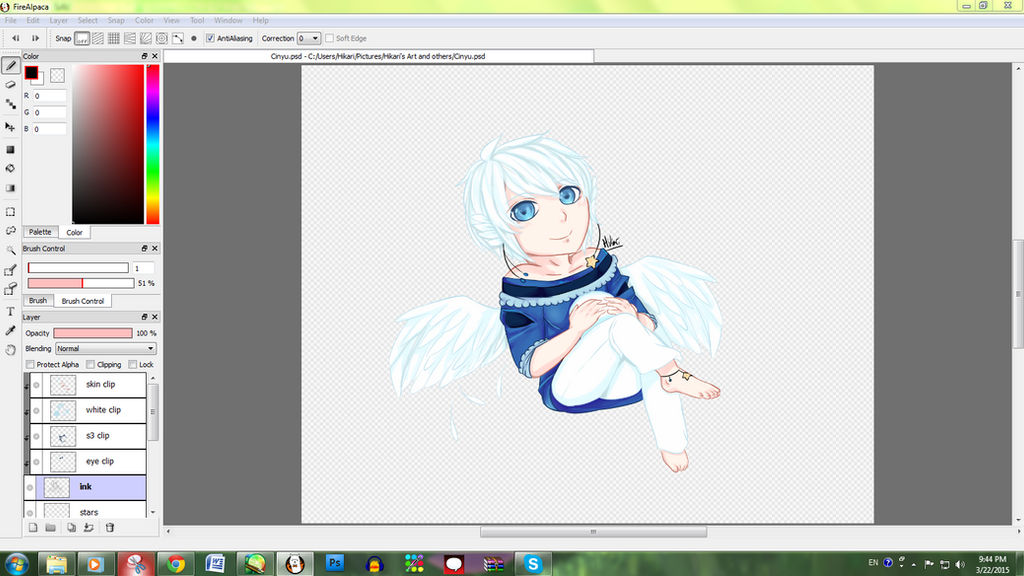
Task: Open the Correction dropdown
Action: pos(309,39)
